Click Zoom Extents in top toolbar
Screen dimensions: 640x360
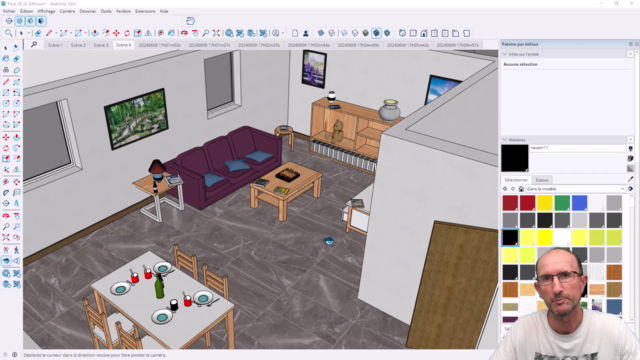216,33
